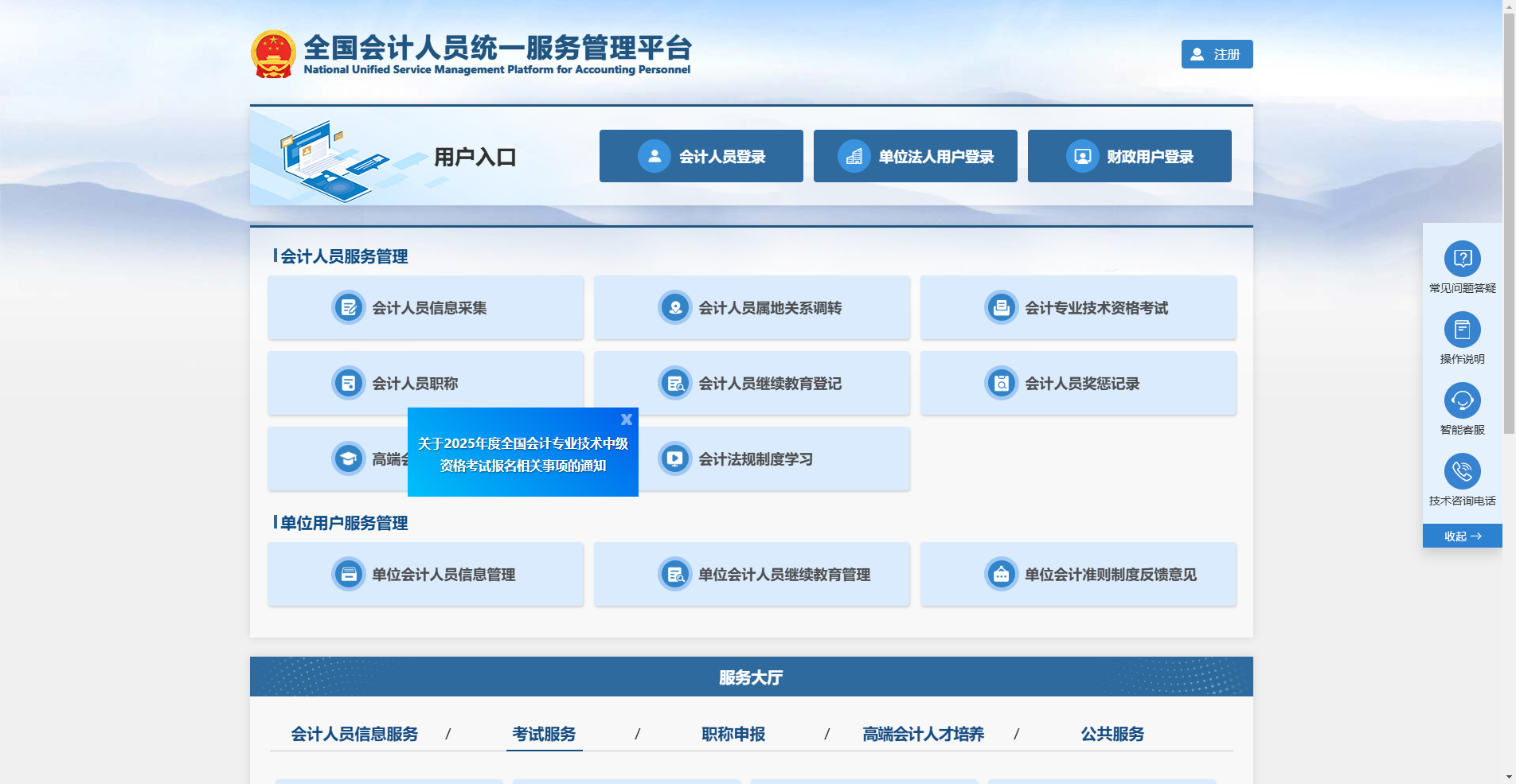Viewport: 1516px width, 784px height.
Task: Click 会计人员登录 login button
Action: tap(701, 156)
